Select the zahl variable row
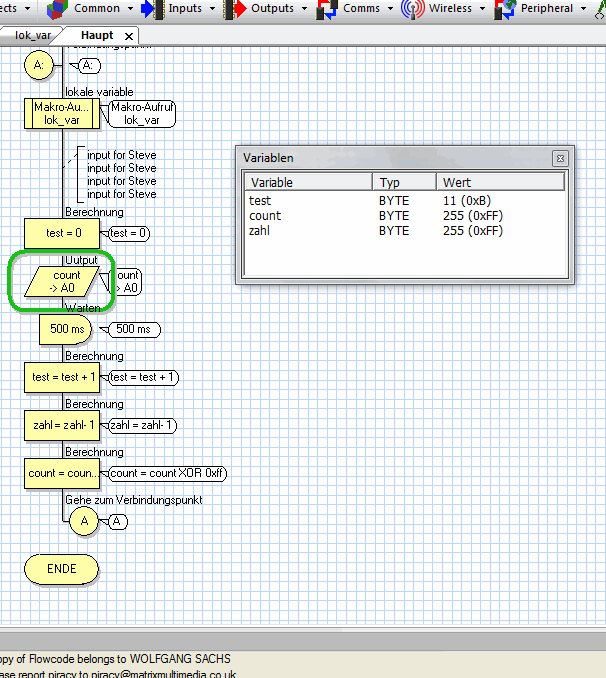 pos(405,231)
